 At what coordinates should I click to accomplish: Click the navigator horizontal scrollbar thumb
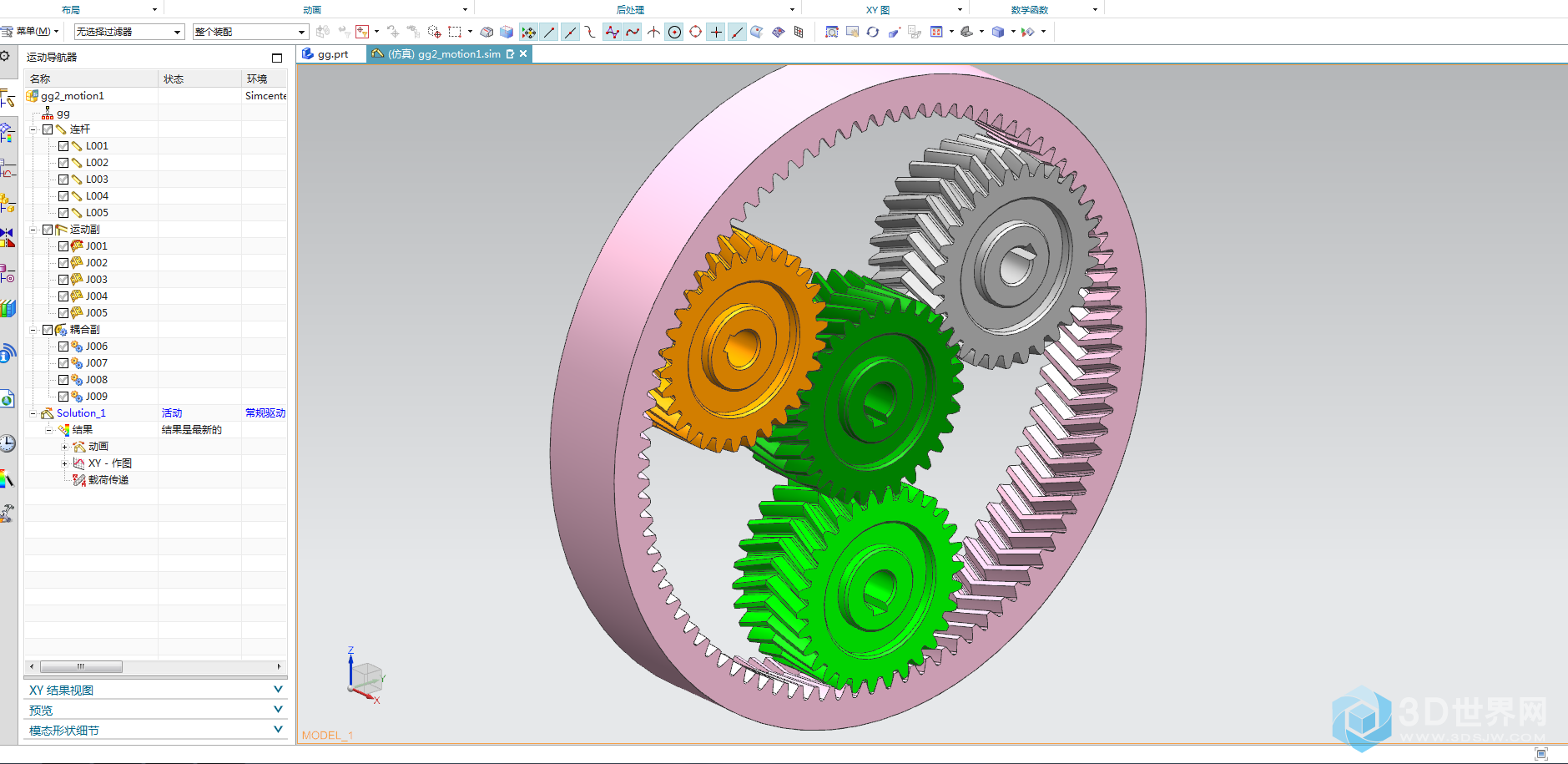pos(81,666)
